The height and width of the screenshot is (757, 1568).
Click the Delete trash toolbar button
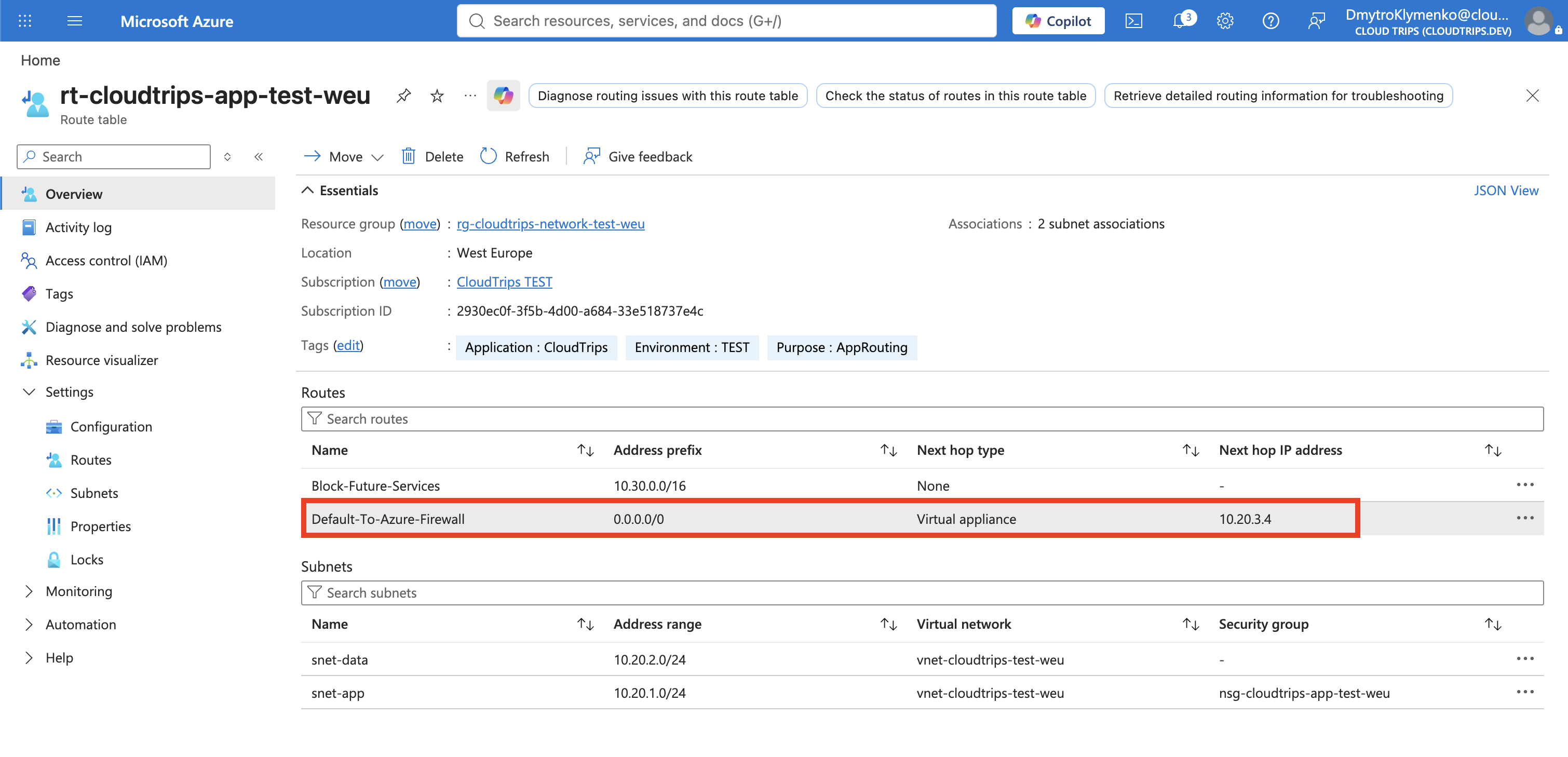click(x=433, y=156)
